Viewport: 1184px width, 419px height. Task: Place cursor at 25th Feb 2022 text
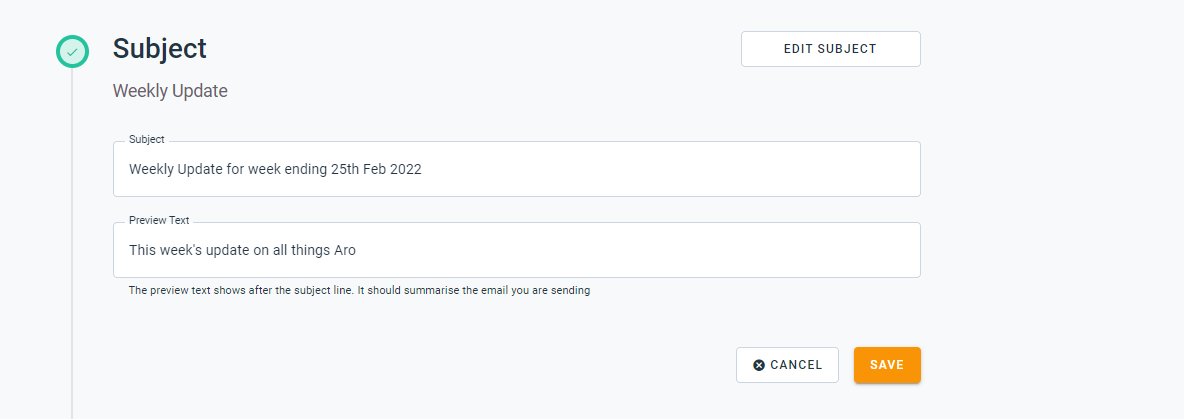pyautogui.click(x=376, y=169)
